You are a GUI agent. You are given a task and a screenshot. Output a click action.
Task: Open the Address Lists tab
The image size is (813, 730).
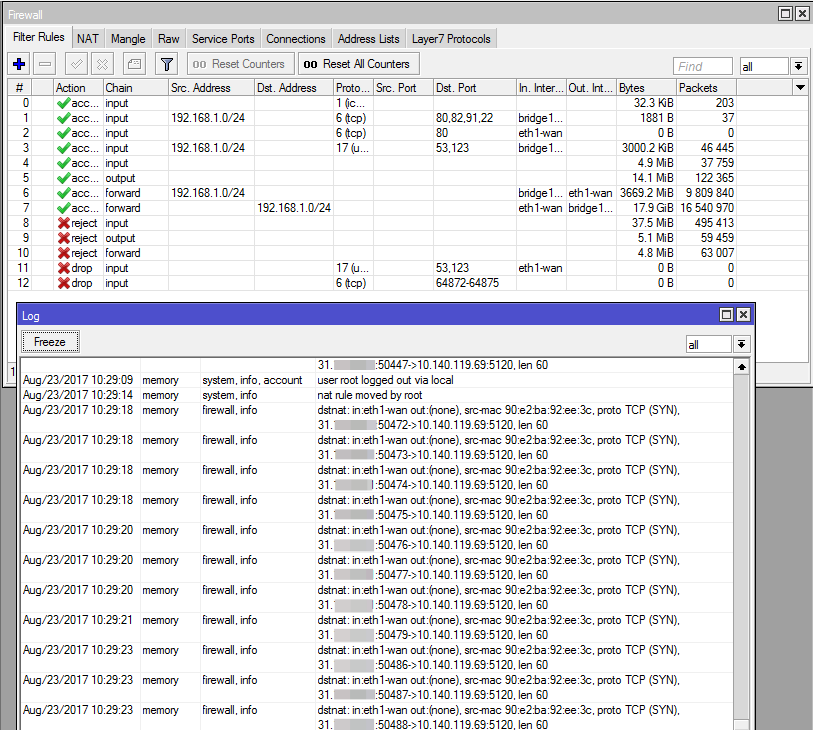tap(369, 39)
